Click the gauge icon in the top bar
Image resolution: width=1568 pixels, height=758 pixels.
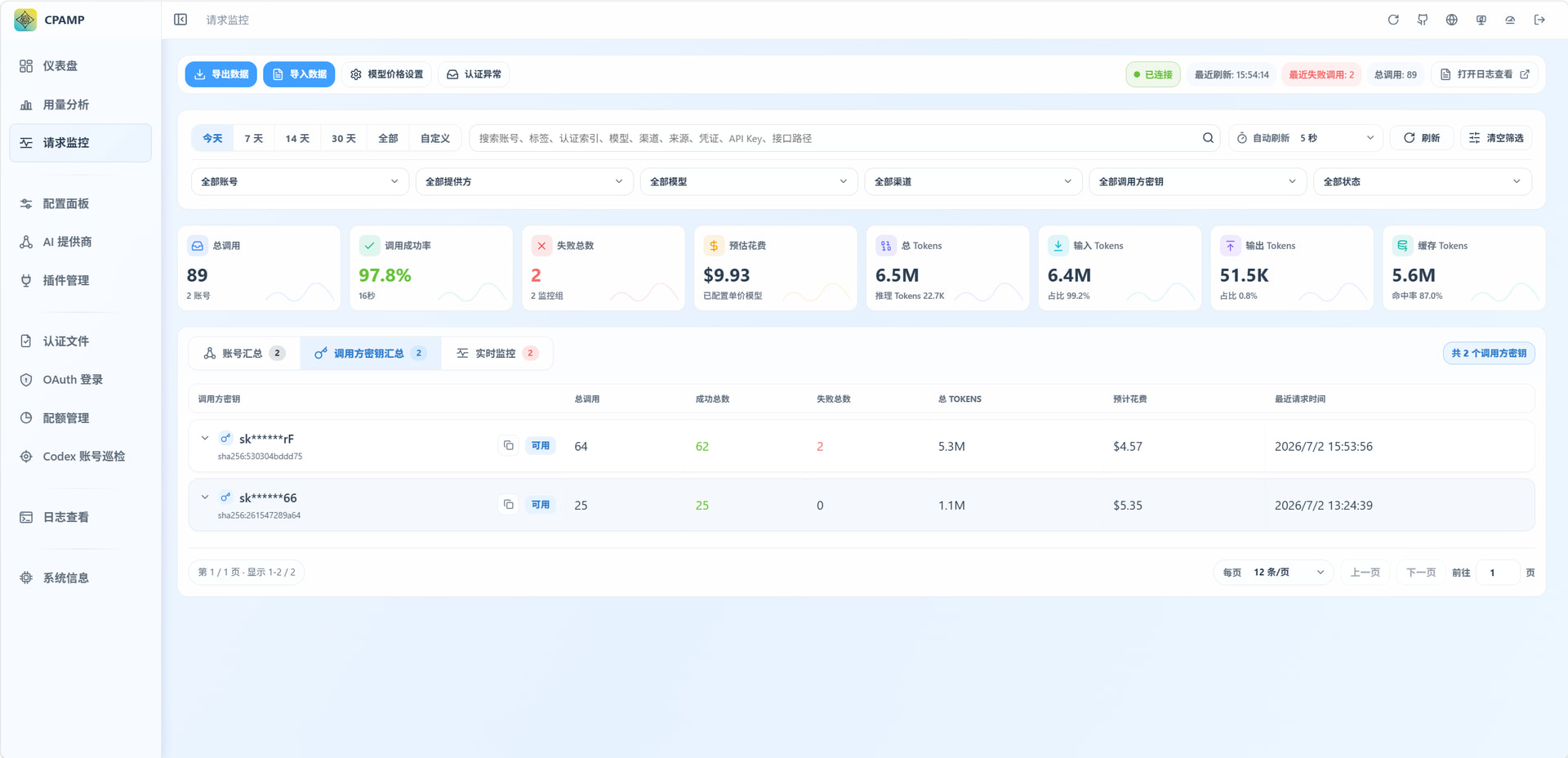pyautogui.click(x=1510, y=20)
